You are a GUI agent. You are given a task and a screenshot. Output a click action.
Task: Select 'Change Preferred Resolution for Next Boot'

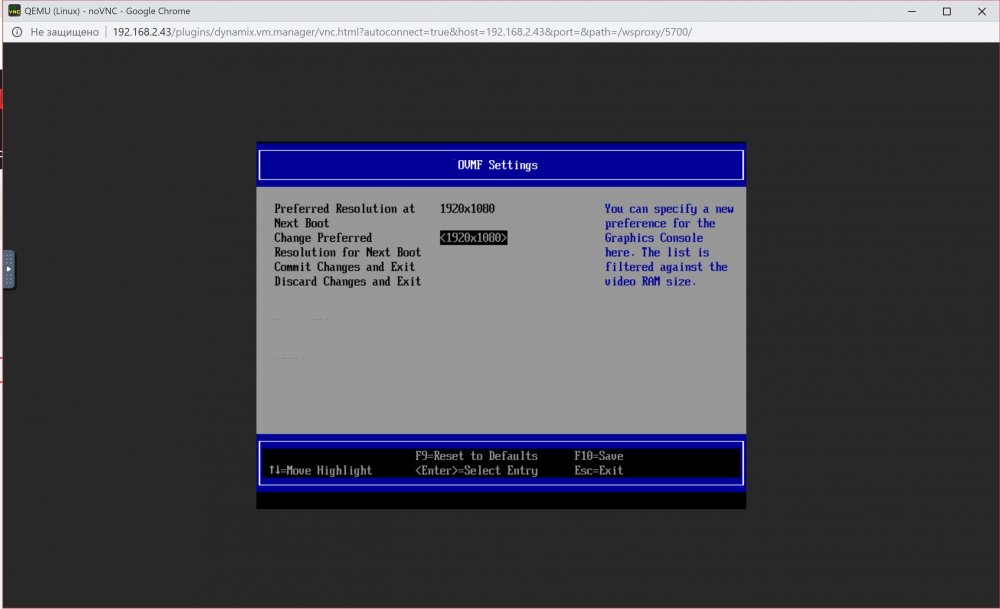pyautogui.click(x=348, y=245)
